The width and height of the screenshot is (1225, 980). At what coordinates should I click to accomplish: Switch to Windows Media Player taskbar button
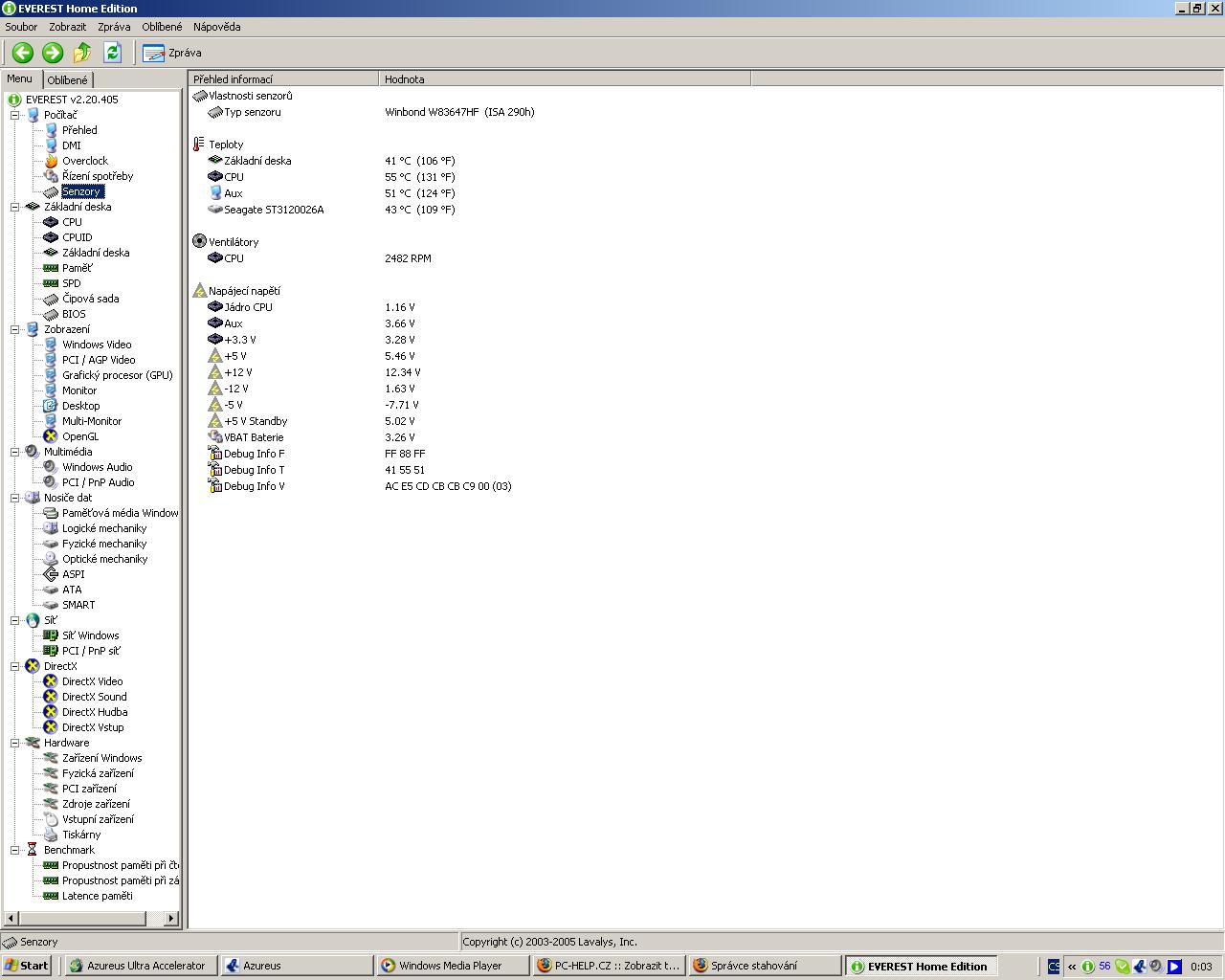click(x=453, y=966)
